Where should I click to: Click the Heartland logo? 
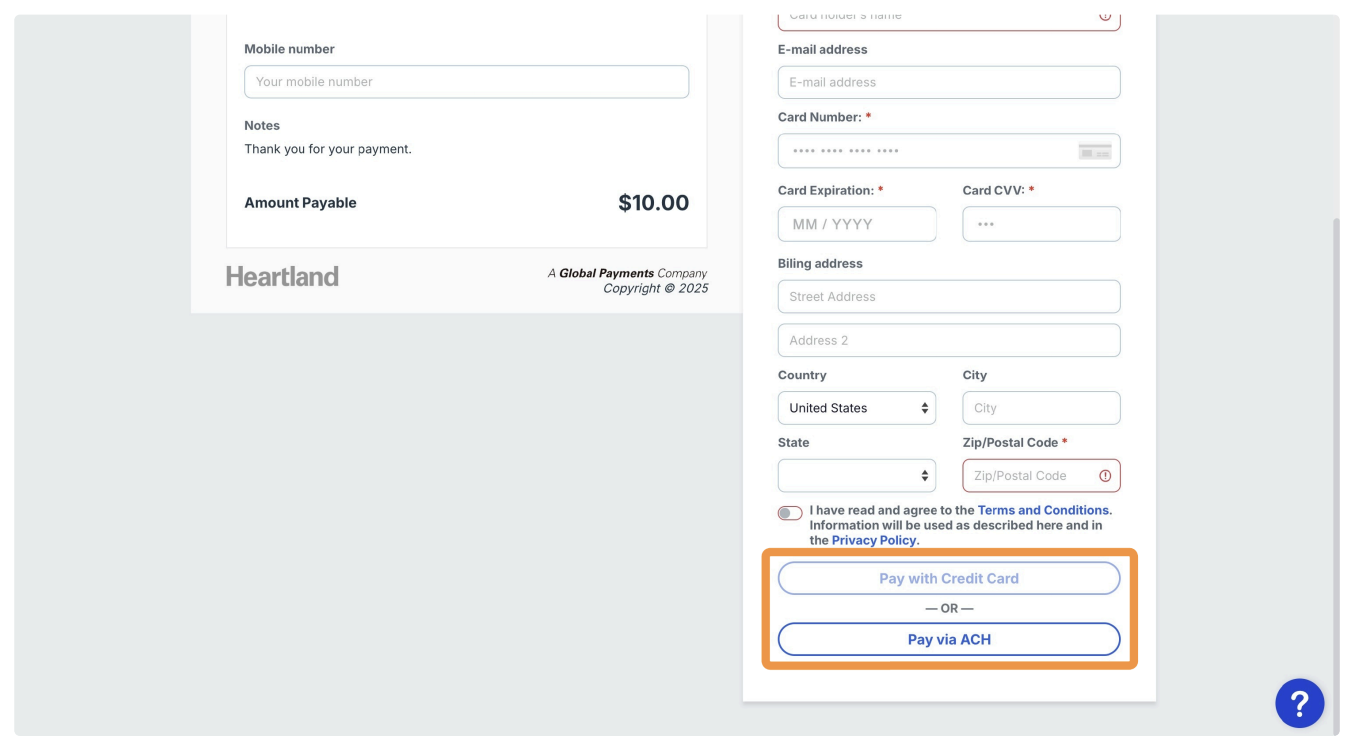coord(282,277)
